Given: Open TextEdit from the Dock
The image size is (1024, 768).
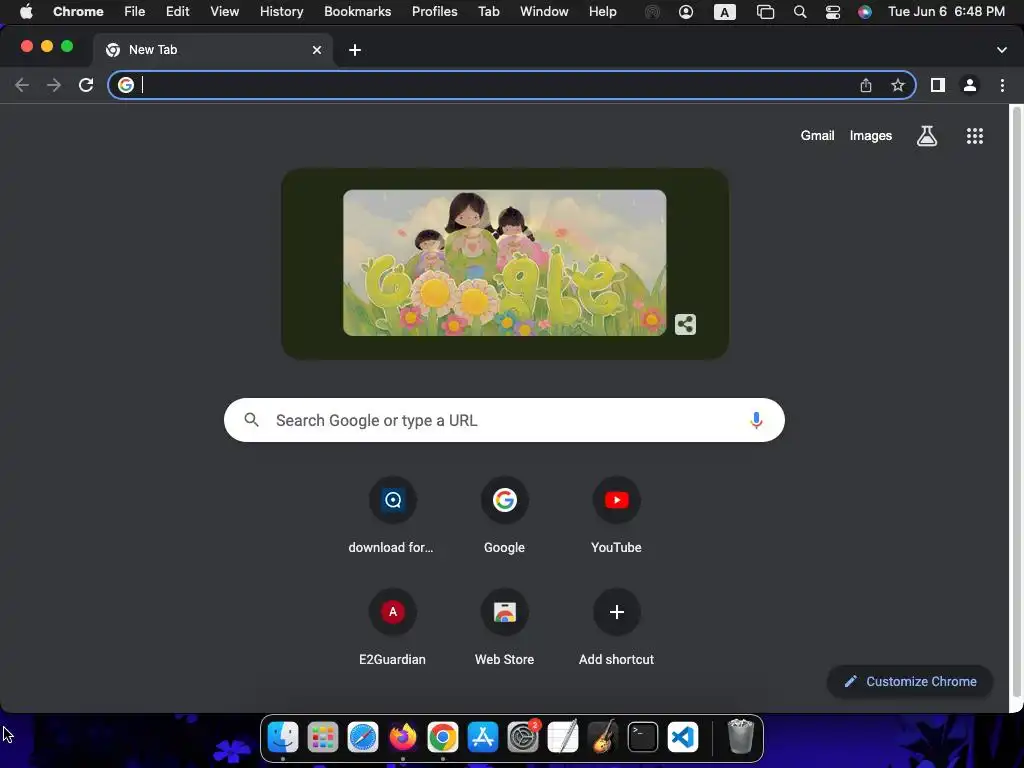Looking at the screenshot, I should point(563,737).
